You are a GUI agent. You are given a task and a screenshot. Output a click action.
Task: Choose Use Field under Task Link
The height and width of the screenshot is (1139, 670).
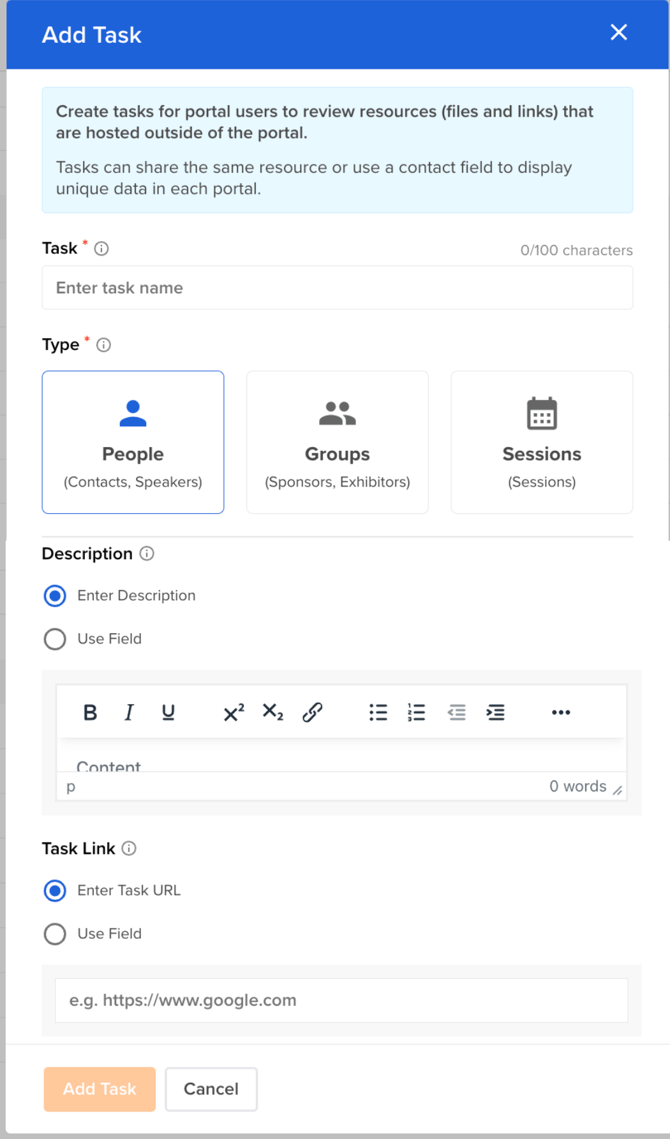click(x=55, y=934)
